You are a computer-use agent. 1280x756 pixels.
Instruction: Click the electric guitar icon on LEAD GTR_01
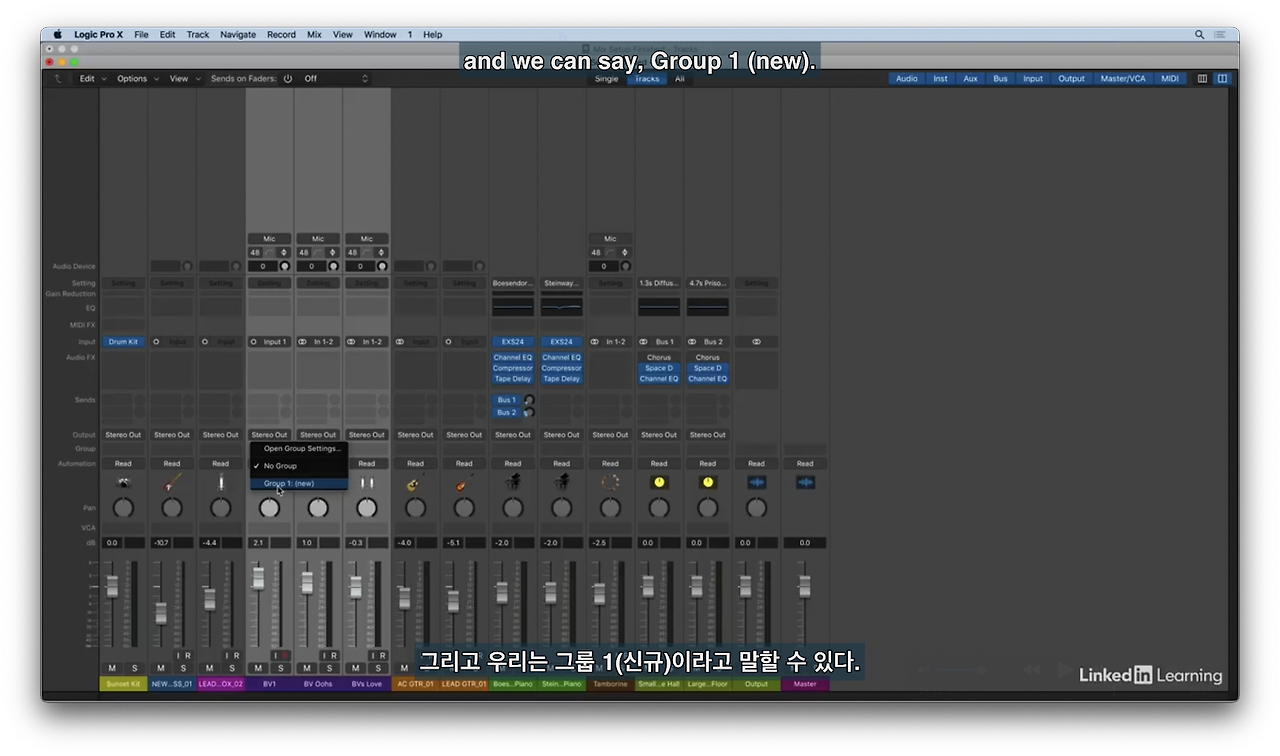click(x=464, y=483)
